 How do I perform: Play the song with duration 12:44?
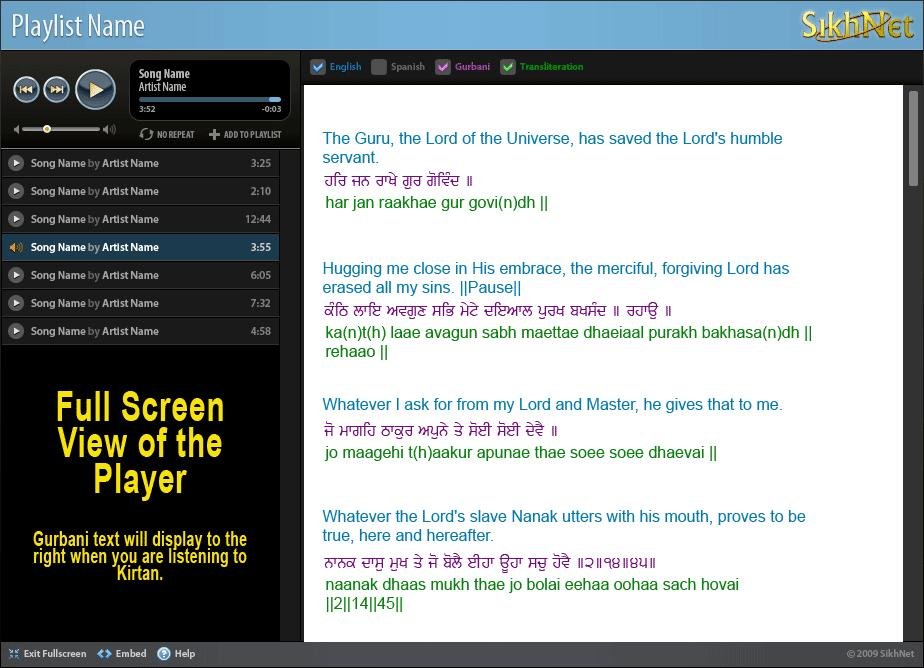16,219
